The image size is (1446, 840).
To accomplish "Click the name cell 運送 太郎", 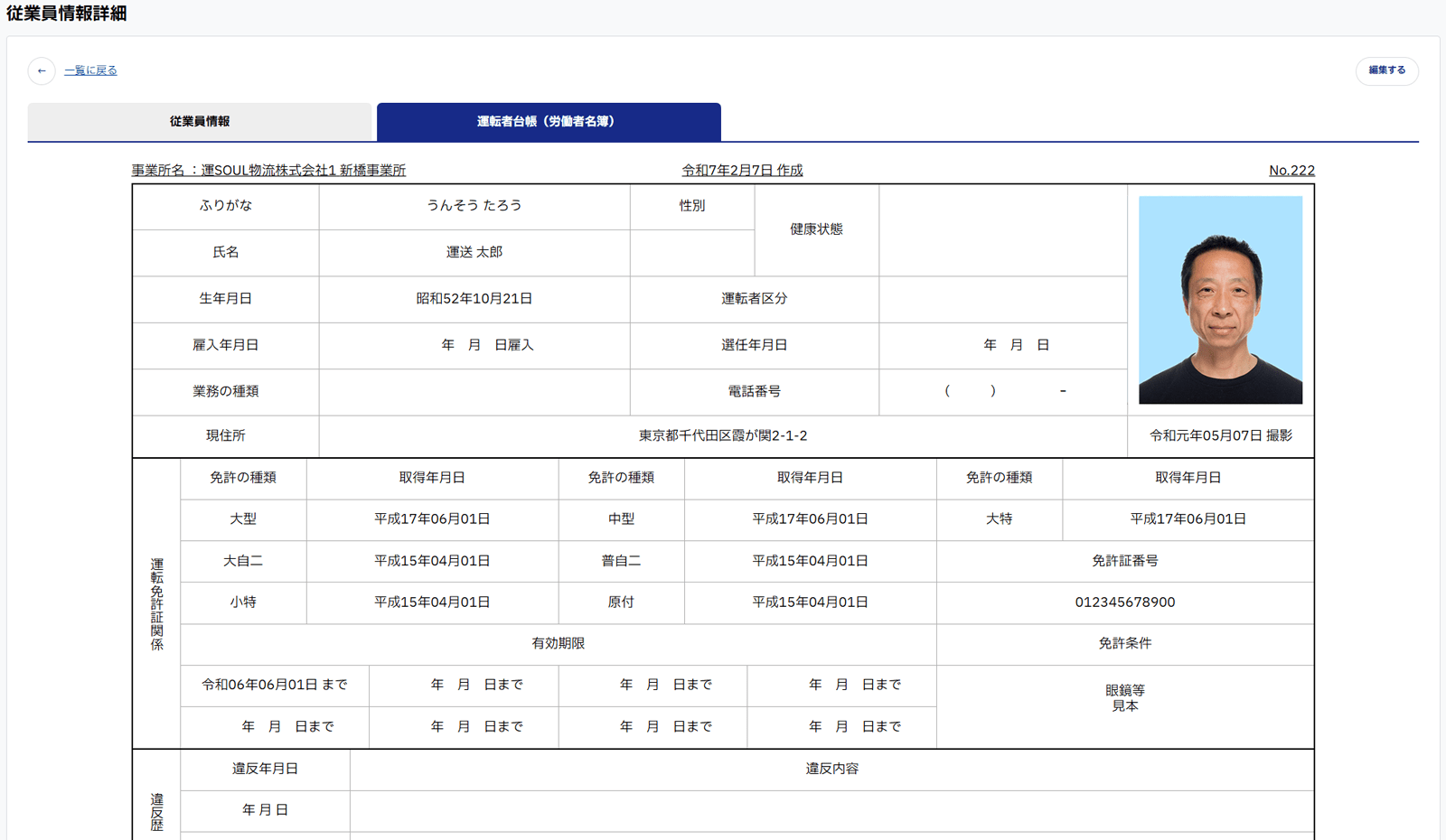I will [x=474, y=252].
